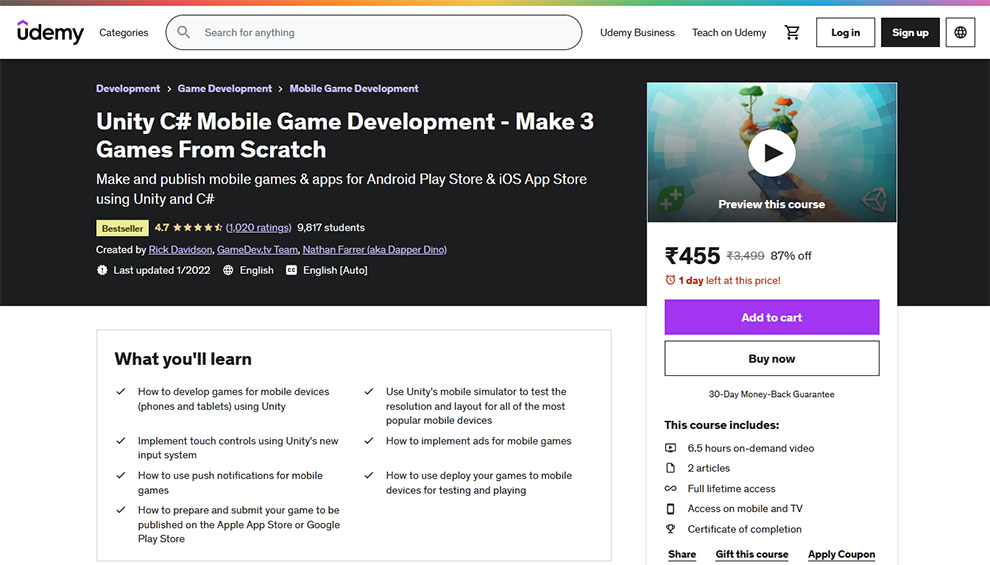Screen dimensions: 990x565
Task: Click the Buy now button
Action: tap(771, 358)
